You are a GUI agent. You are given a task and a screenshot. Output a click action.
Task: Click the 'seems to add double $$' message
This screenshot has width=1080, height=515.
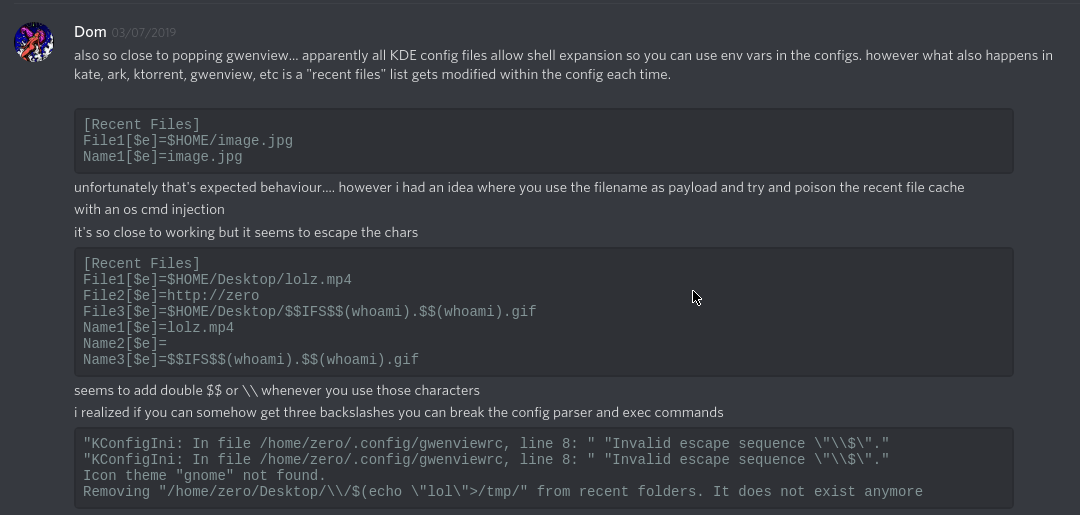point(277,391)
